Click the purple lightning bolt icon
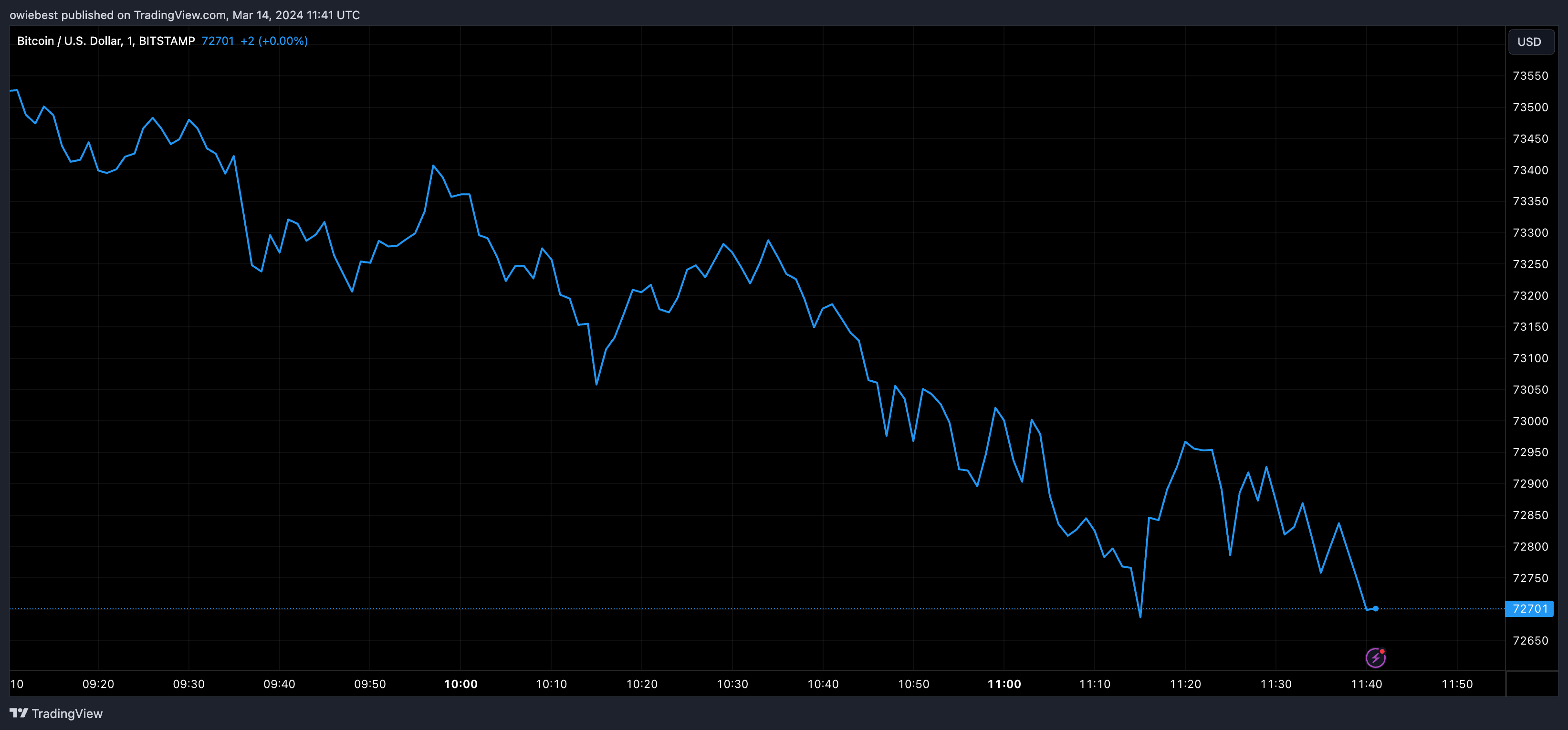 1375,657
